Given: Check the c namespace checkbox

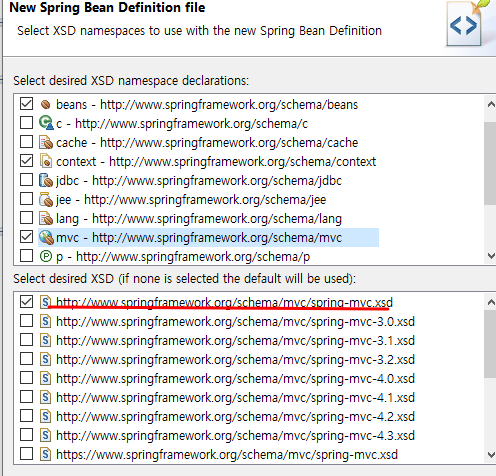Looking at the screenshot, I should coord(26,123).
